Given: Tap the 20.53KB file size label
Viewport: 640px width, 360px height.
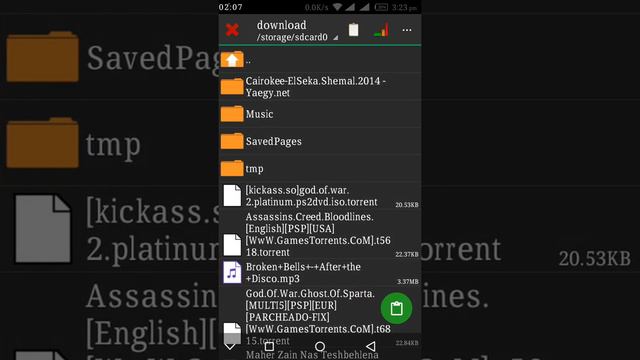Looking at the screenshot, I should (407, 205).
